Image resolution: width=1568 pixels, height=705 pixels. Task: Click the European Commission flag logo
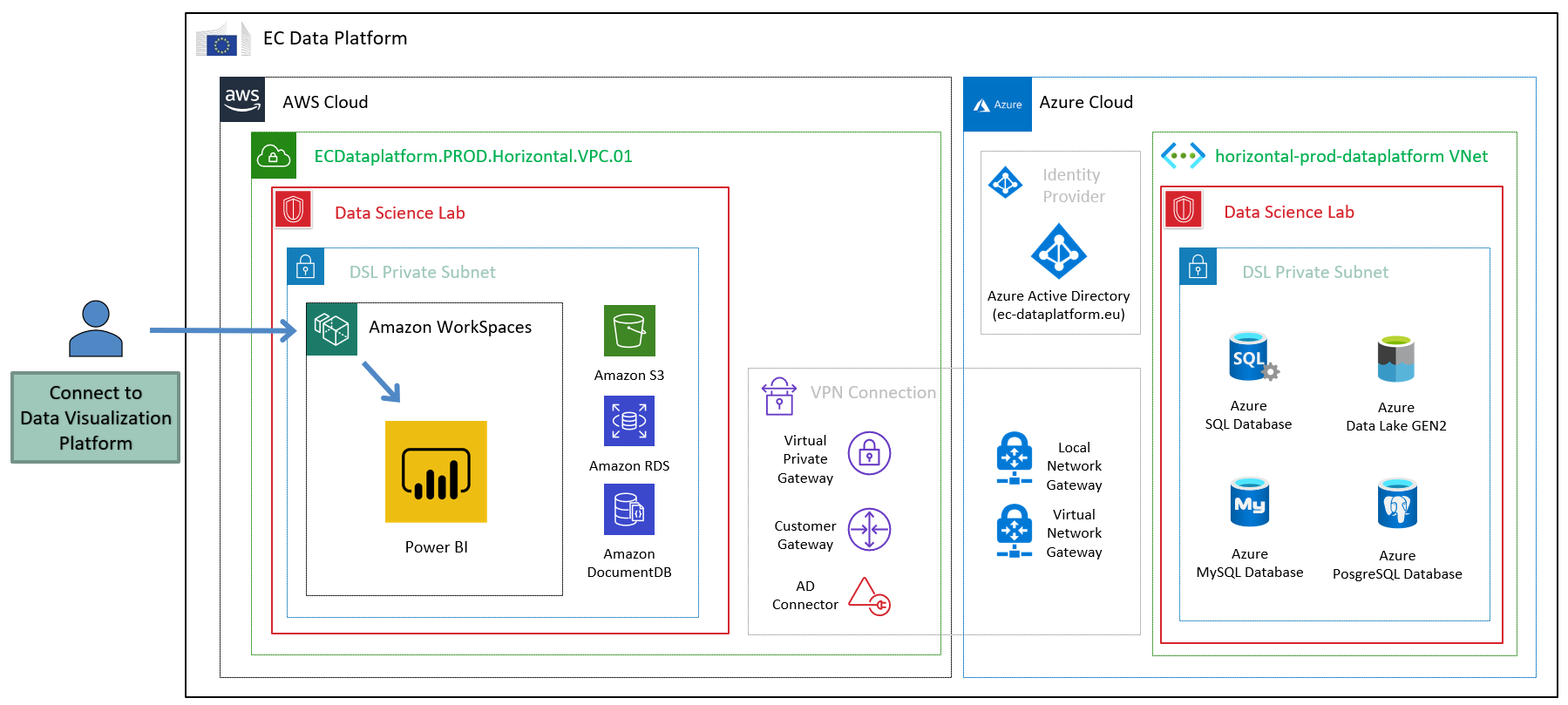(223, 39)
